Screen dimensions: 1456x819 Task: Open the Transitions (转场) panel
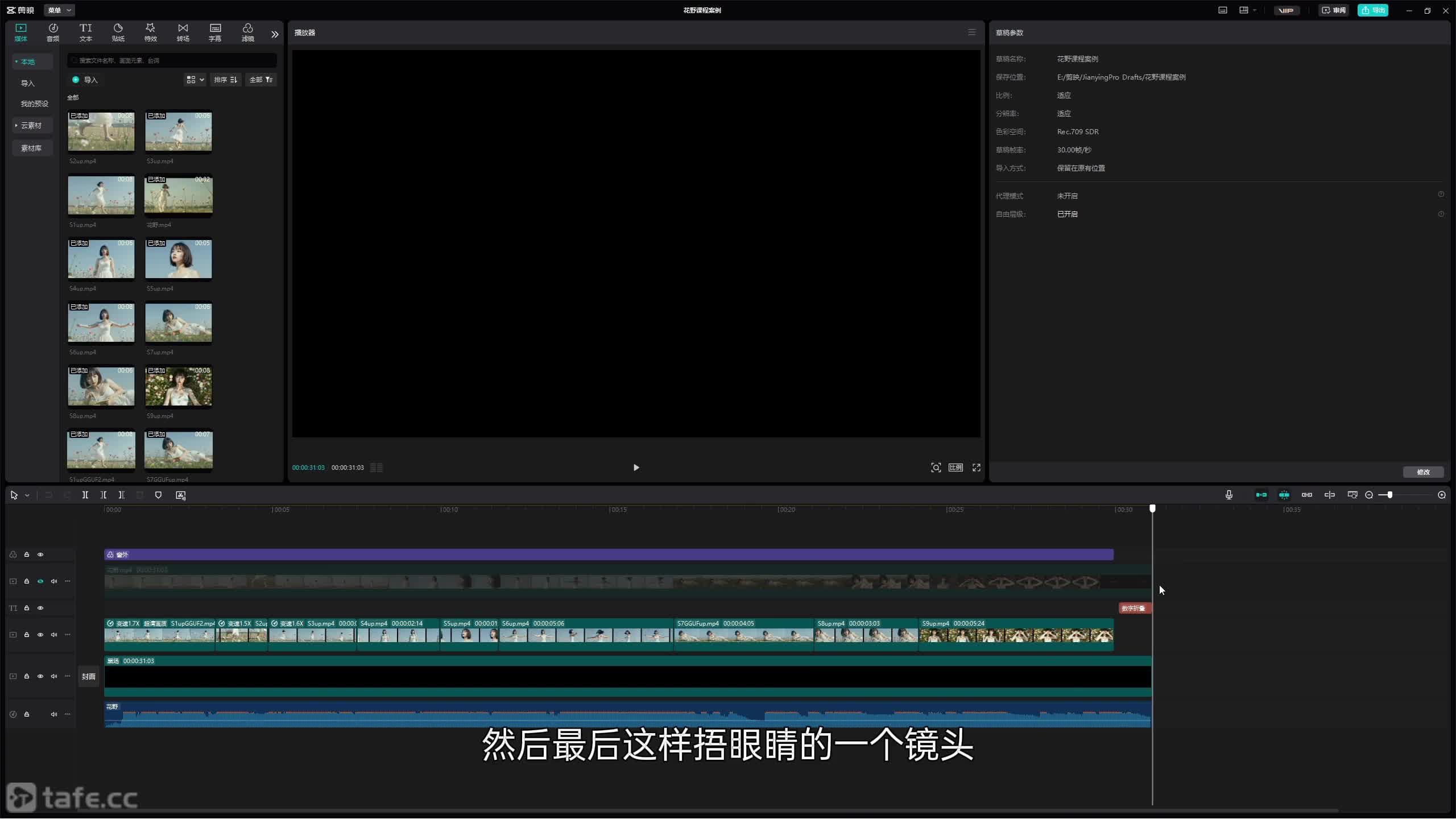coord(183,32)
